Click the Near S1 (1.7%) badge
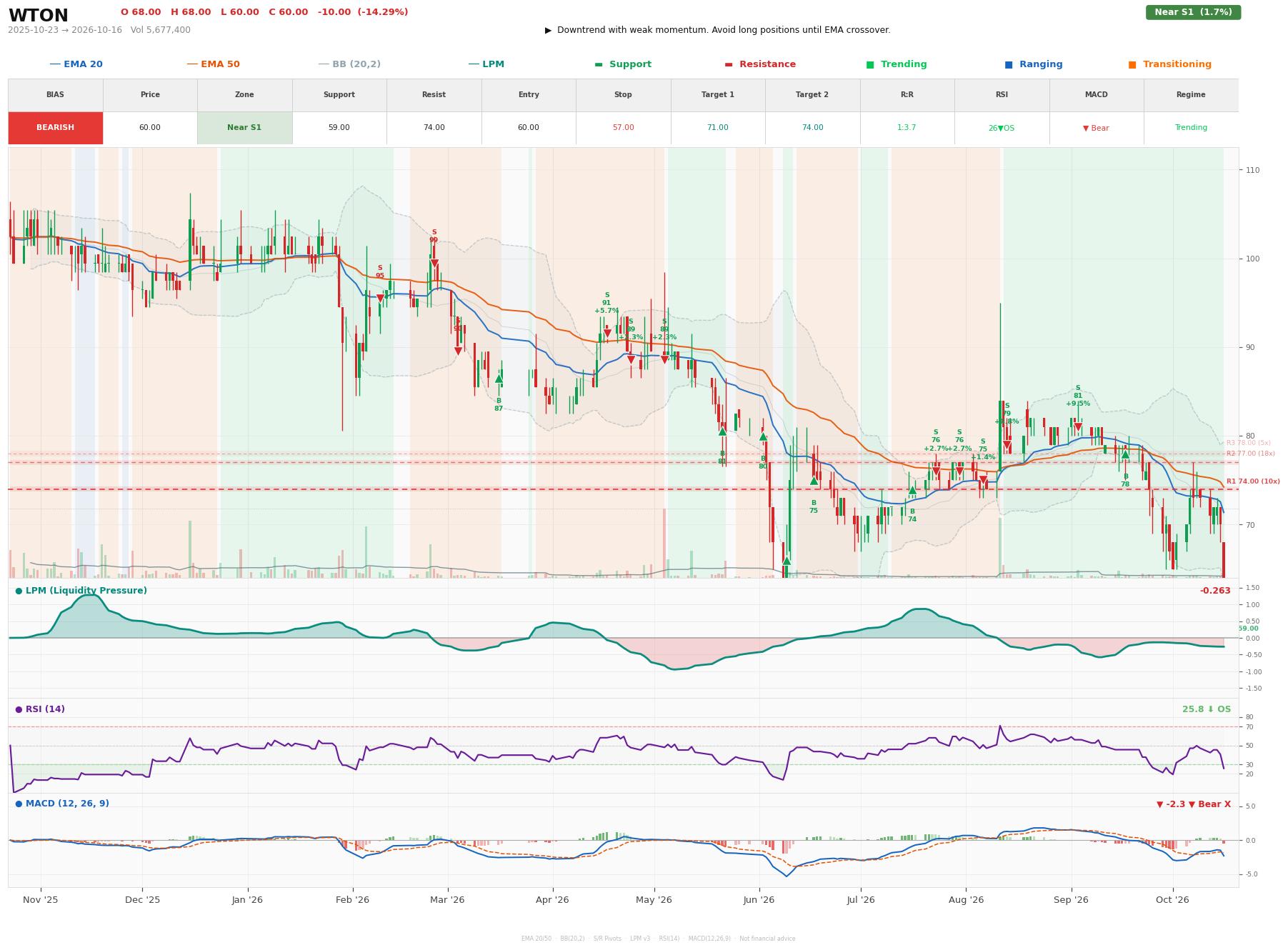This screenshot has width=1288, height=950. 1193,12
